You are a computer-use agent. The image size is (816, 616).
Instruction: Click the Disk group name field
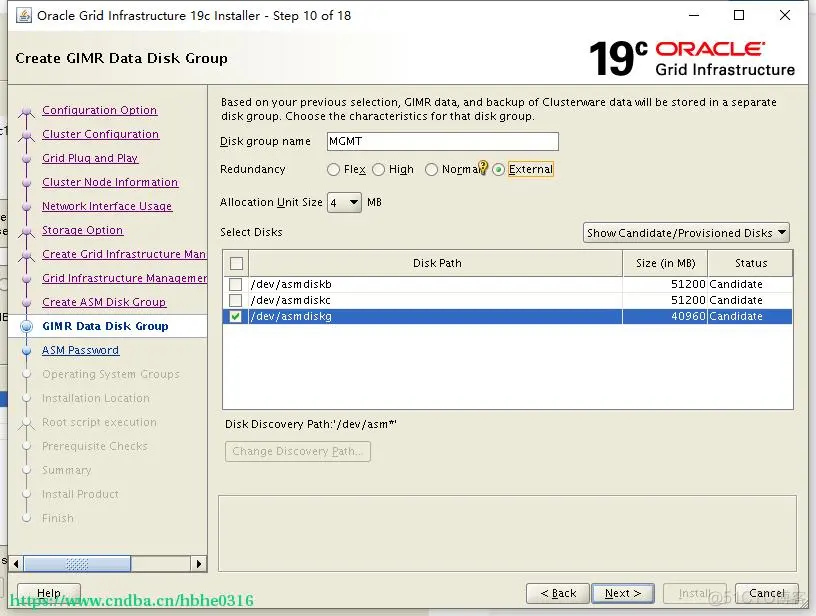tap(442, 142)
